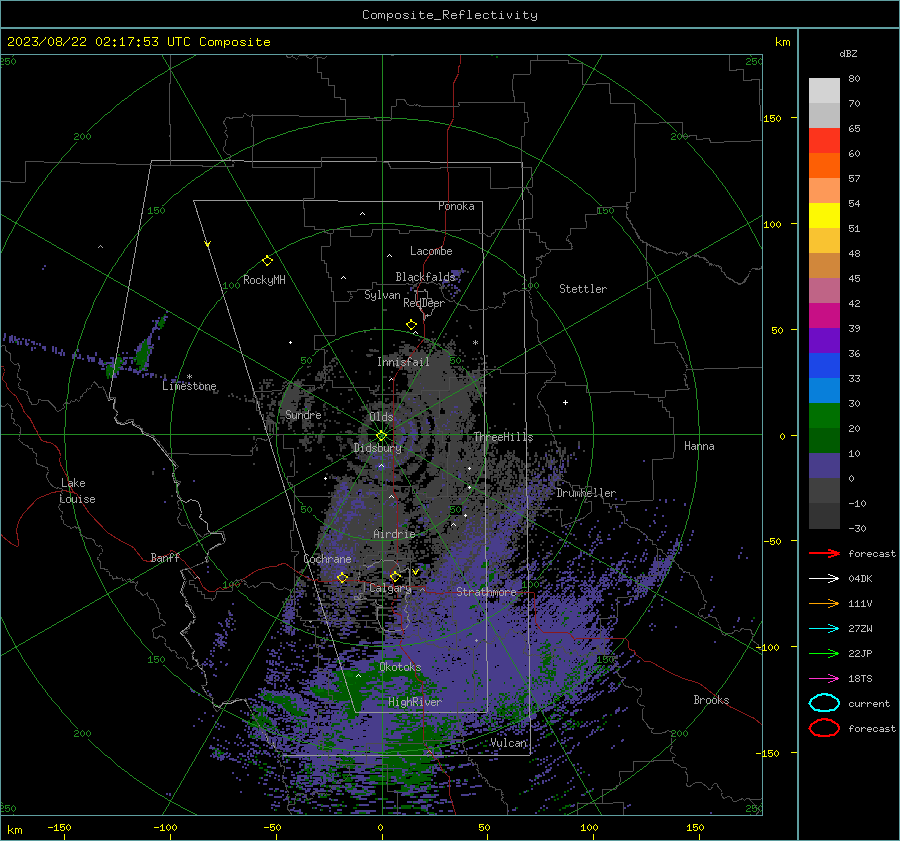Click the 150 value on right km axis
Screen dimensions: 900x841
tap(773, 118)
